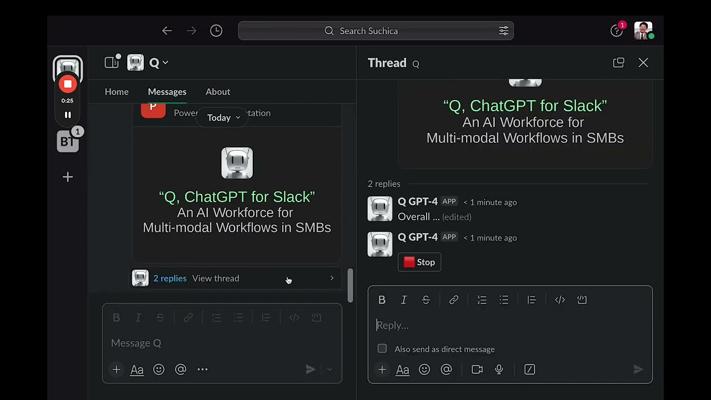711x400 pixels.
Task: Open search filter options icon
Action: click(503, 31)
